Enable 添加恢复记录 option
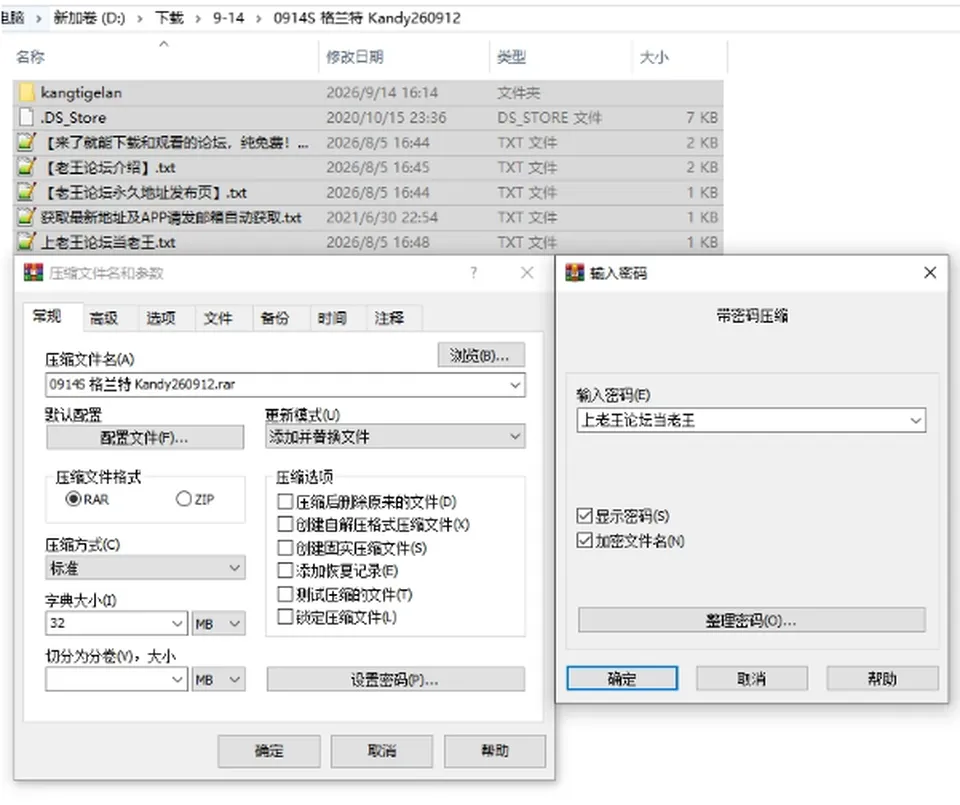Viewport: 960px width, 805px height. [285, 571]
